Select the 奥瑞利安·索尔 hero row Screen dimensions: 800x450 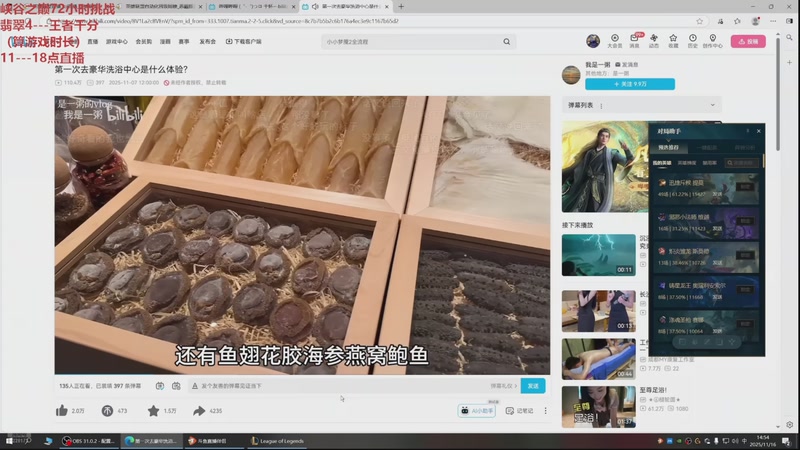[x=706, y=291]
